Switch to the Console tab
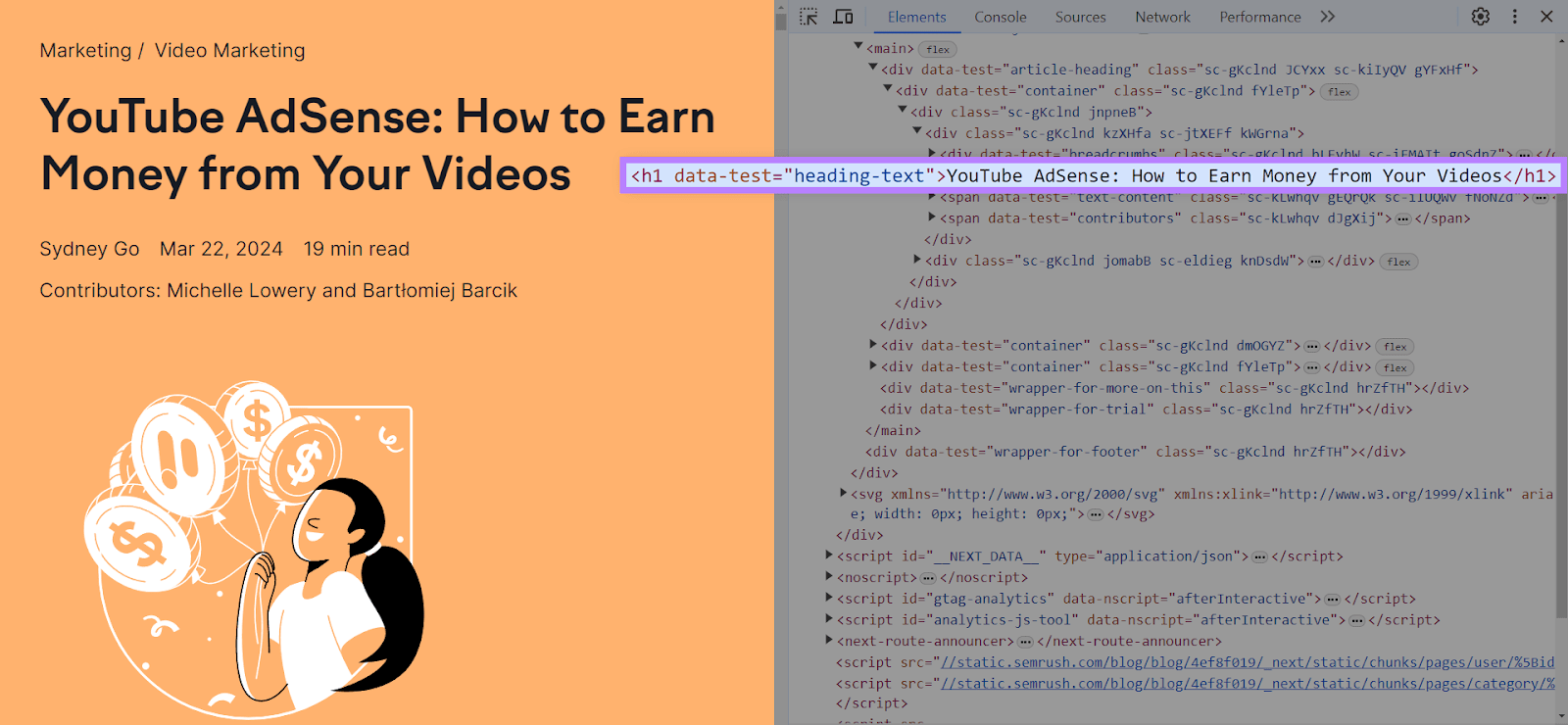The image size is (1568, 725). tap(1001, 17)
